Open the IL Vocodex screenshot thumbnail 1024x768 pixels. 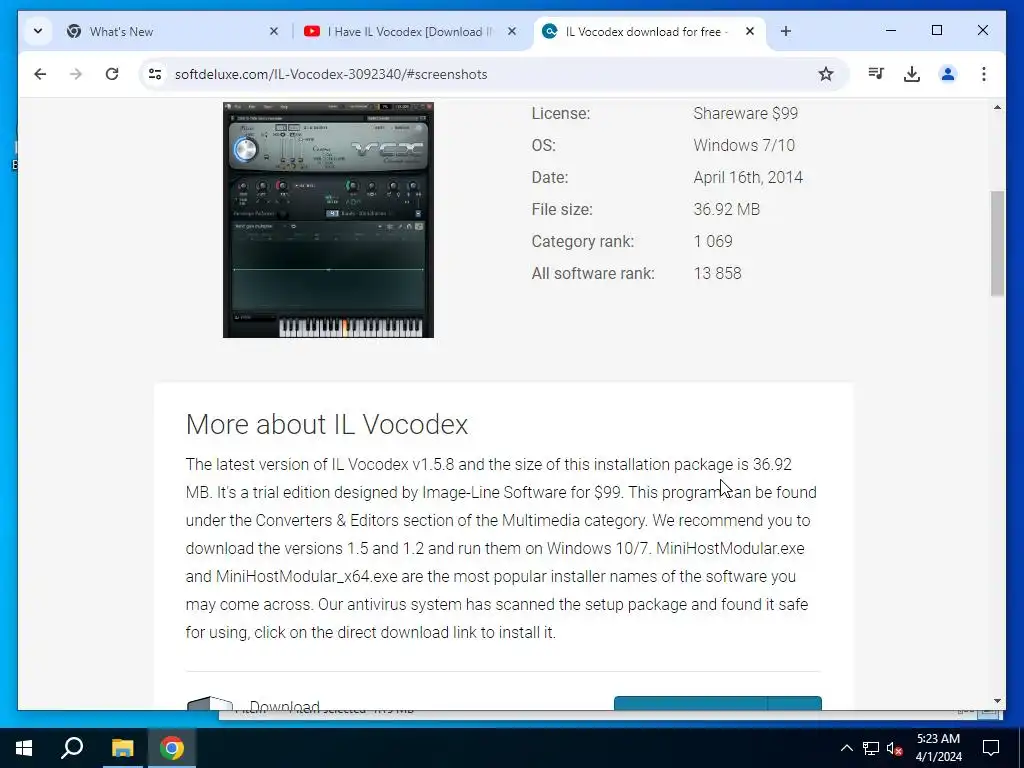pos(328,219)
